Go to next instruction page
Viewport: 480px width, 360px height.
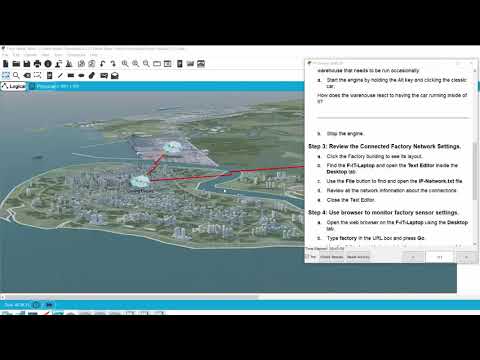[466, 257]
